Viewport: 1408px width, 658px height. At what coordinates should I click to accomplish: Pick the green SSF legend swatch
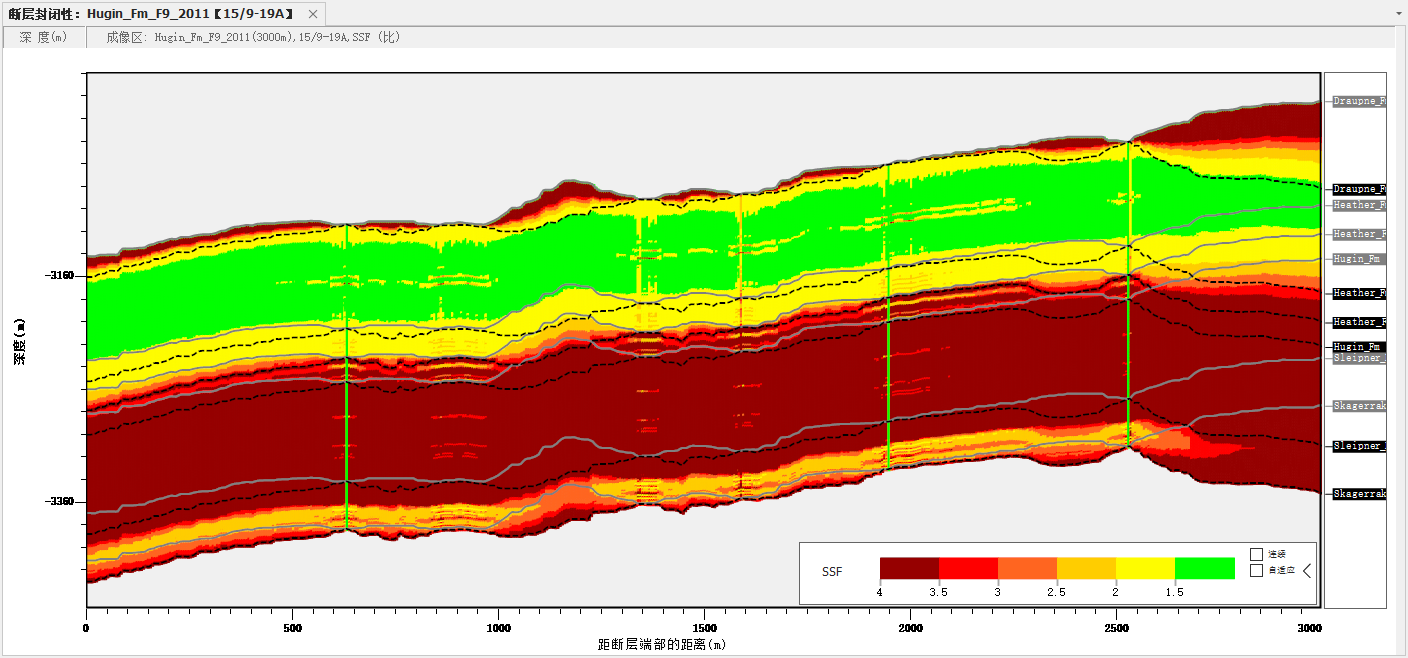(1204, 568)
